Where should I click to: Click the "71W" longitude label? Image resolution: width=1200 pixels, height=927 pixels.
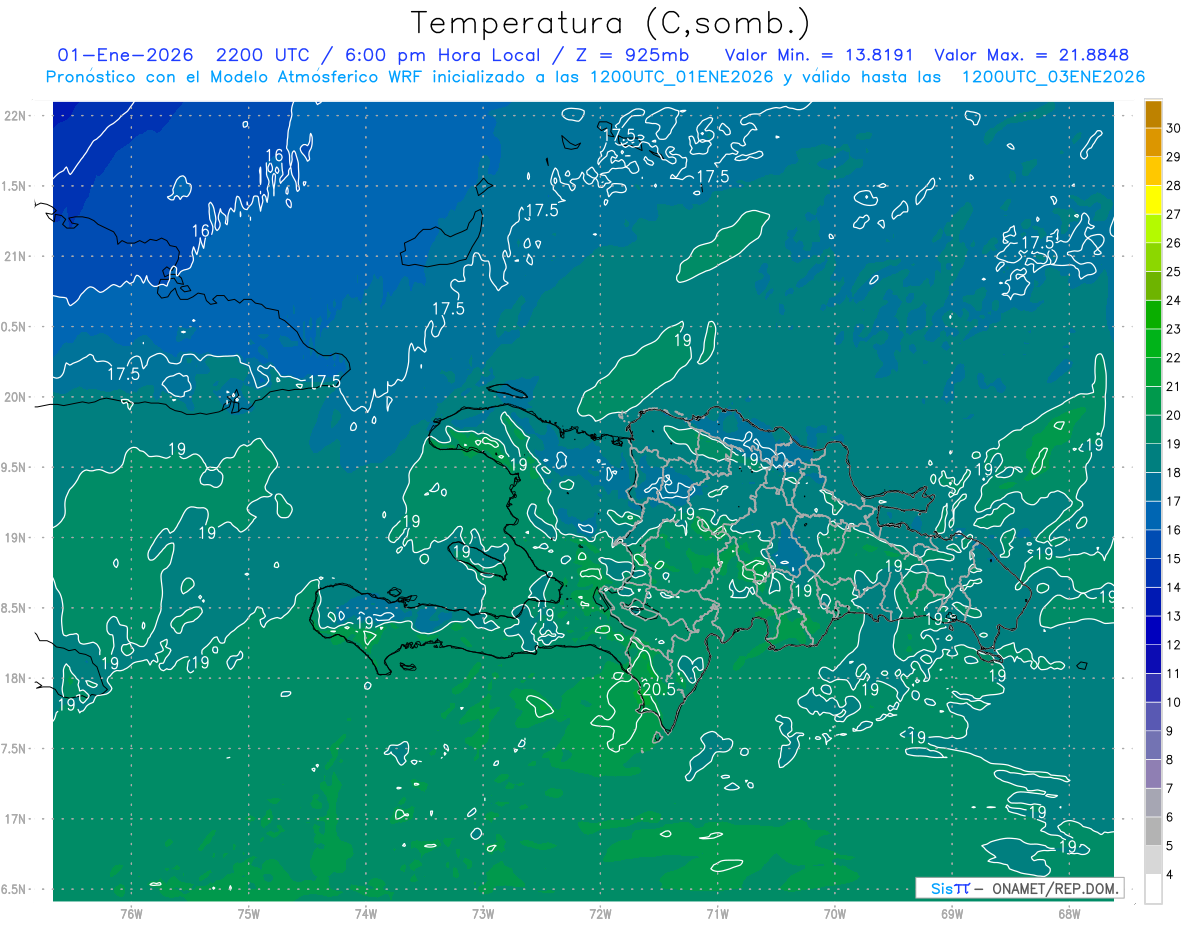point(717,913)
